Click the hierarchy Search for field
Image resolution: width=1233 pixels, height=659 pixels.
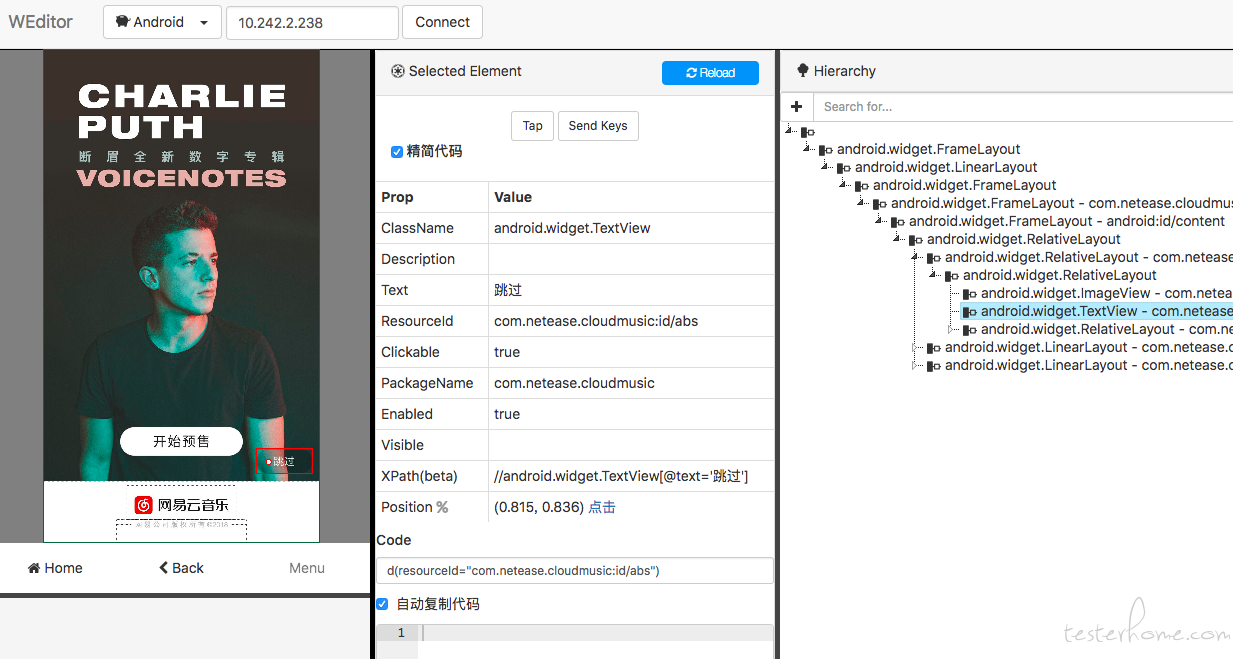tap(1022, 106)
